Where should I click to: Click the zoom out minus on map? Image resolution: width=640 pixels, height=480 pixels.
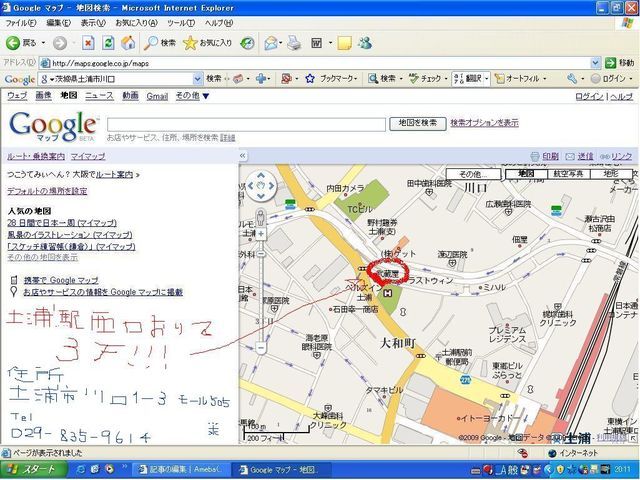pos(261,348)
